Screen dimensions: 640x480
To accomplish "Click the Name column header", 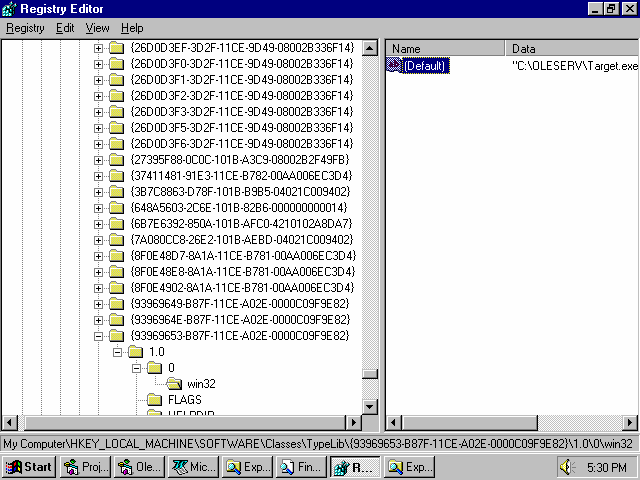I will pyautogui.click(x=445, y=48).
